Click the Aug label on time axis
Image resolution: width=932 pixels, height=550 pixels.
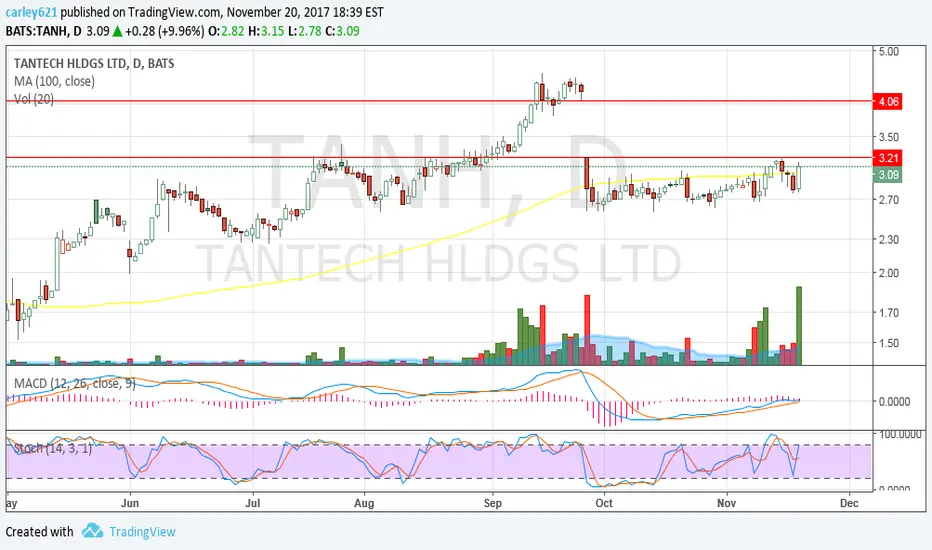(x=364, y=503)
